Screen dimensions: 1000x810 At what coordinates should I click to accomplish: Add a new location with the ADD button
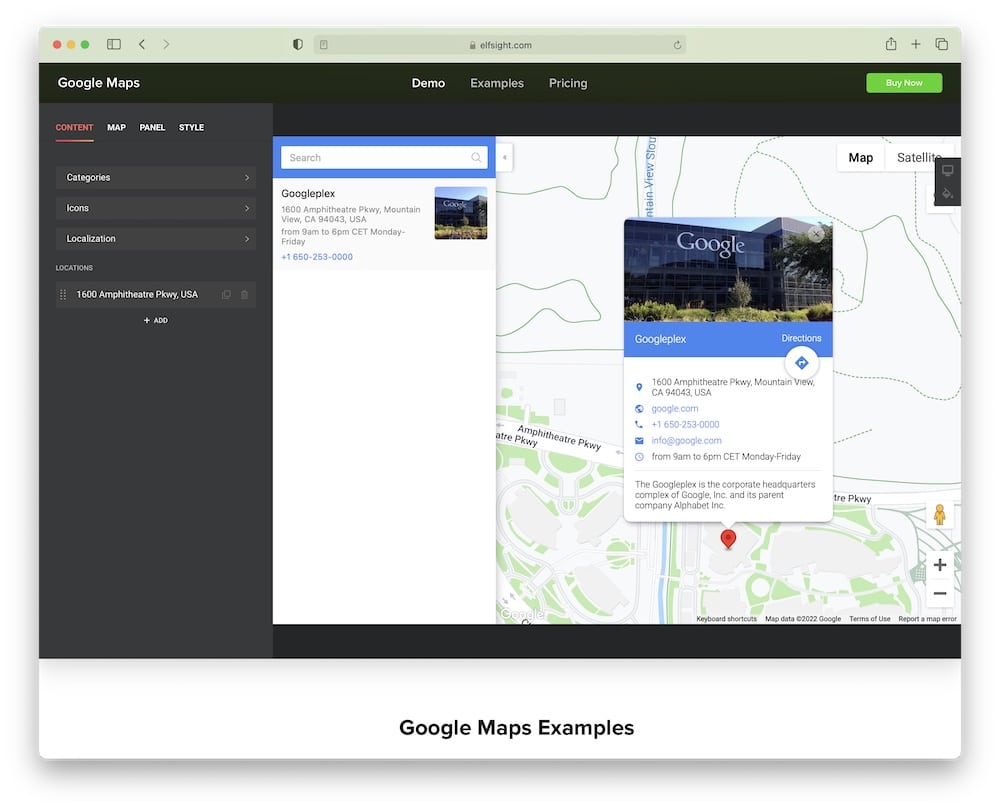[x=156, y=320]
